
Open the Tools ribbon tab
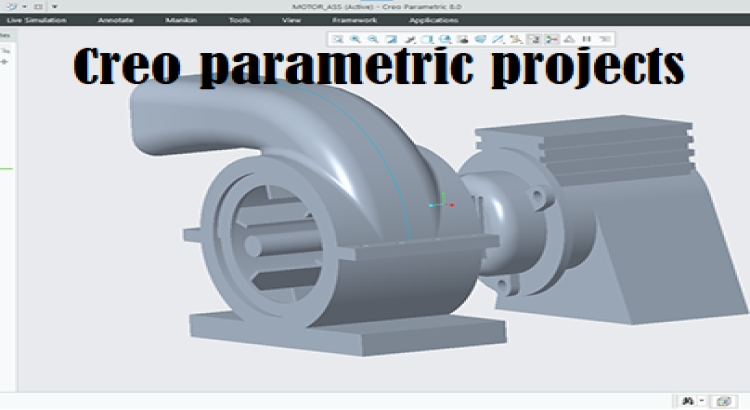[x=239, y=20]
